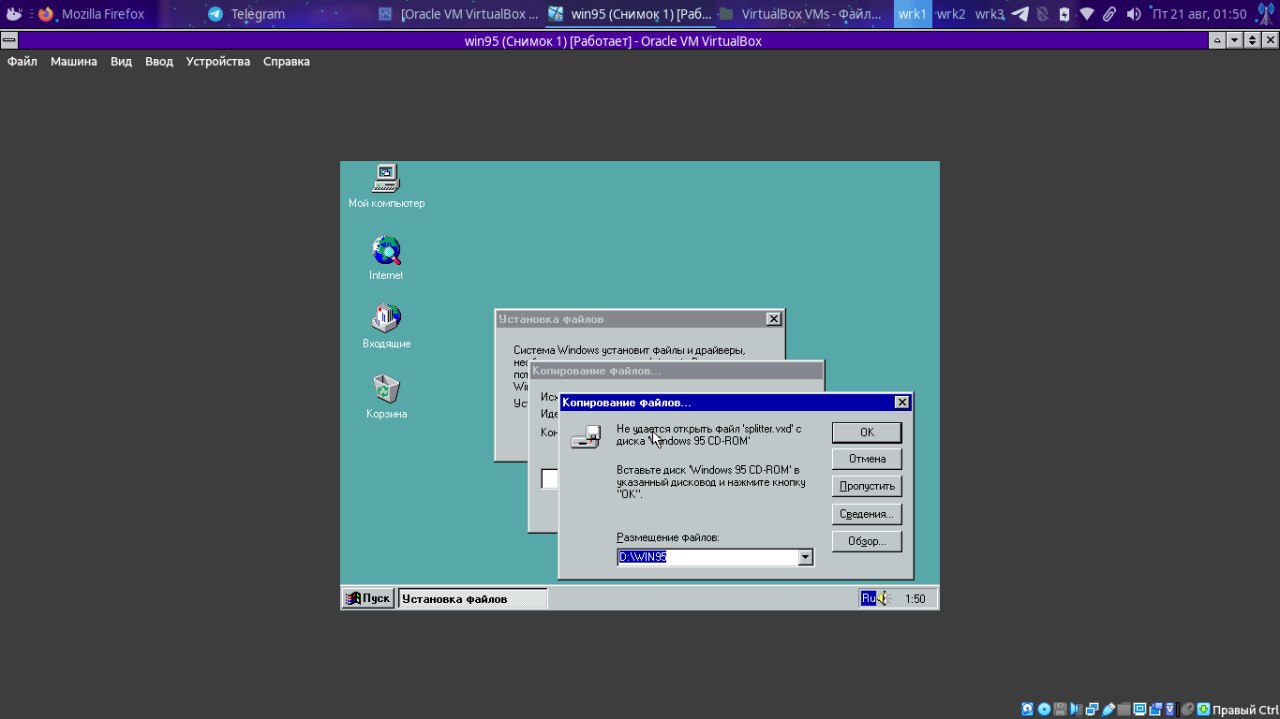Click the virtualization (V) CPU status icon
Viewport: 1280px width, 719px height.
tap(1170, 709)
